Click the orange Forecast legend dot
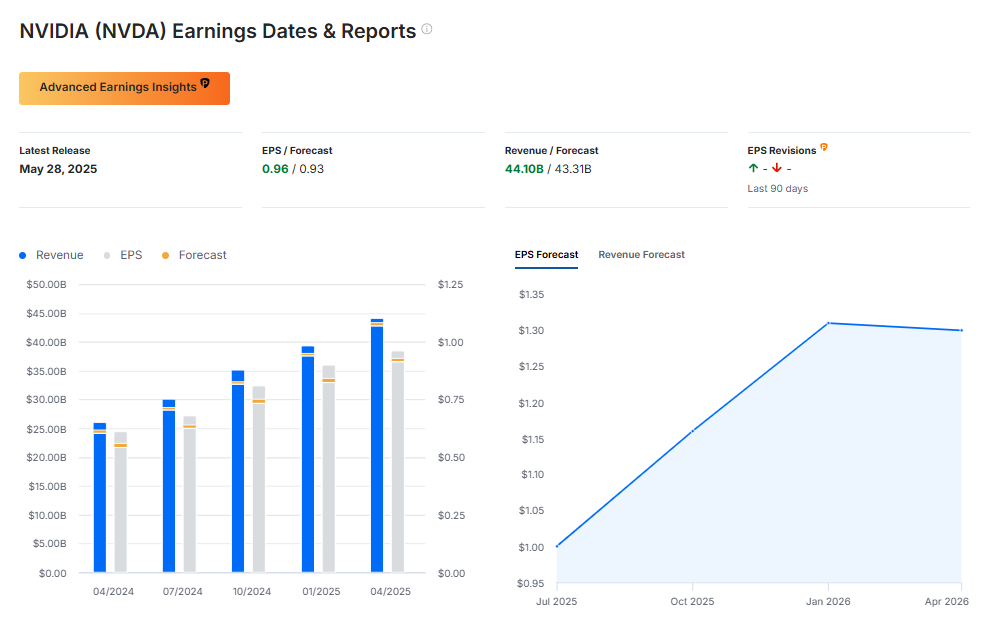 pyautogui.click(x=165, y=255)
